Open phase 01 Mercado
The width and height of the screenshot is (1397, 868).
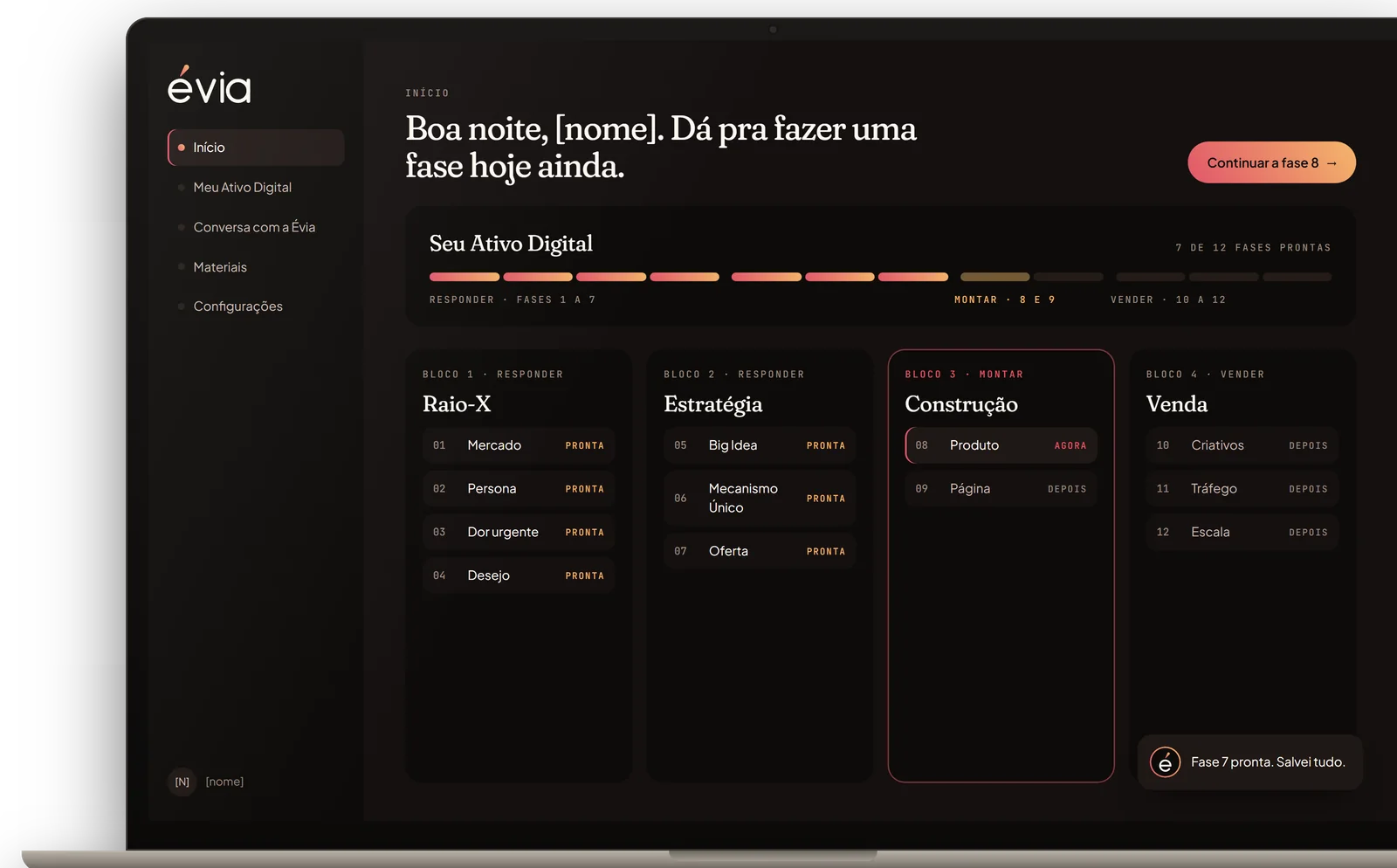point(519,445)
